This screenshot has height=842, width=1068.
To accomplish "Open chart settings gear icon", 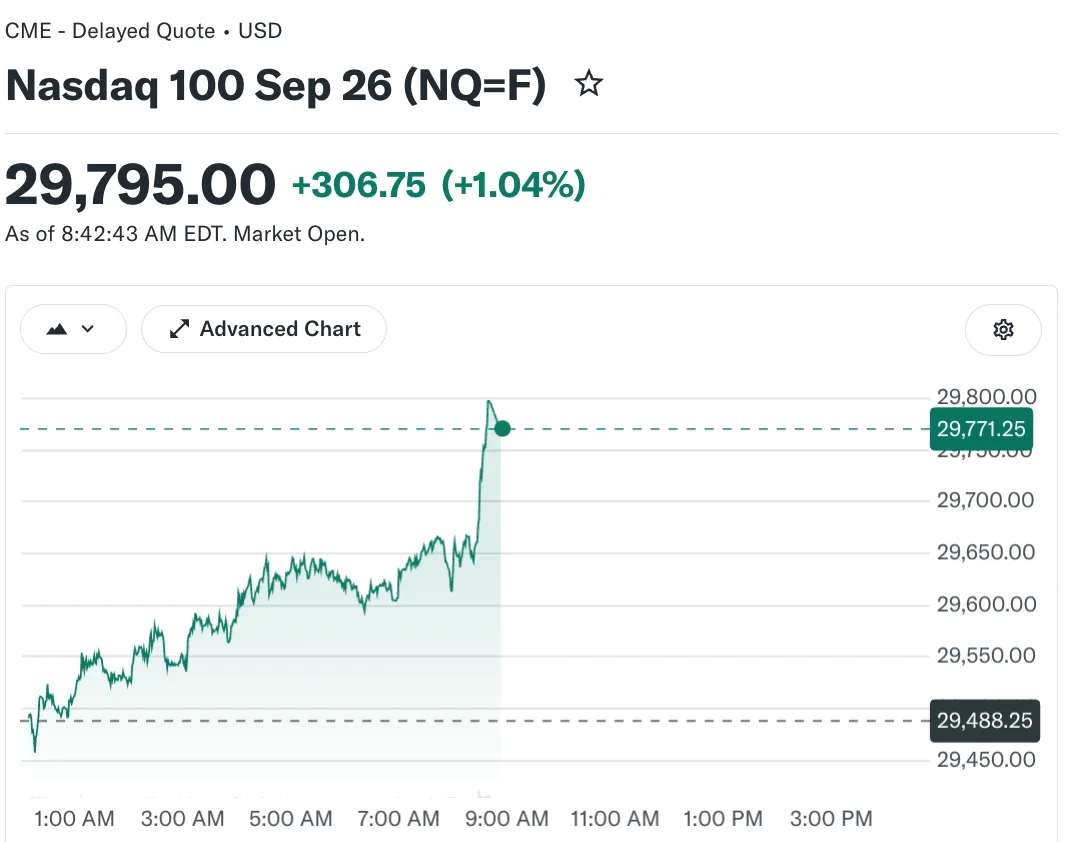I will [1003, 330].
